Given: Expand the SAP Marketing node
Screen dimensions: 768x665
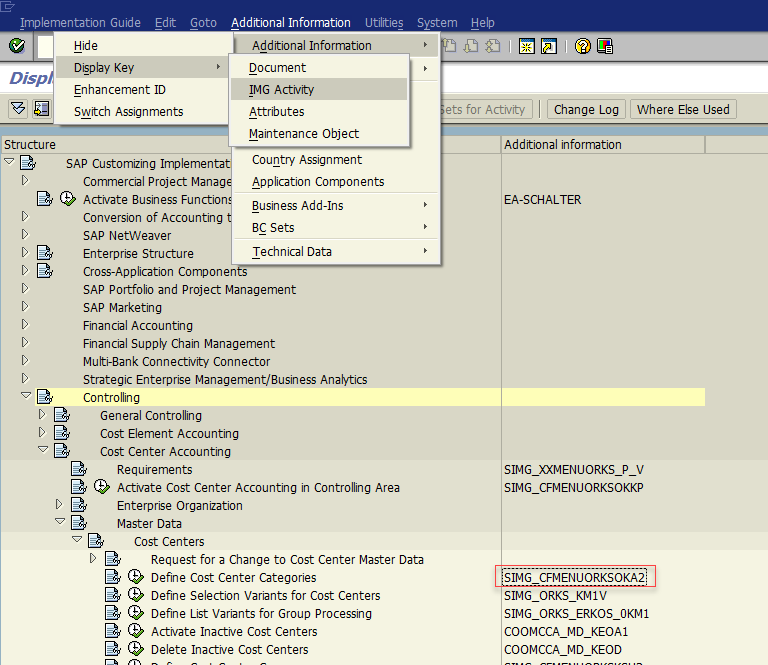Looking at the screenshot, I should [x=25, y=307].
